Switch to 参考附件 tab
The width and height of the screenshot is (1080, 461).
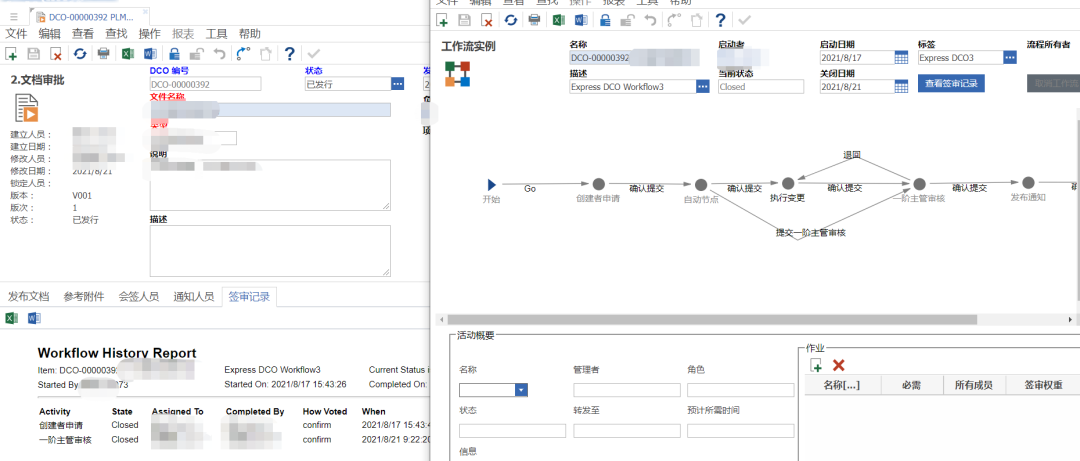coord(84,297)
